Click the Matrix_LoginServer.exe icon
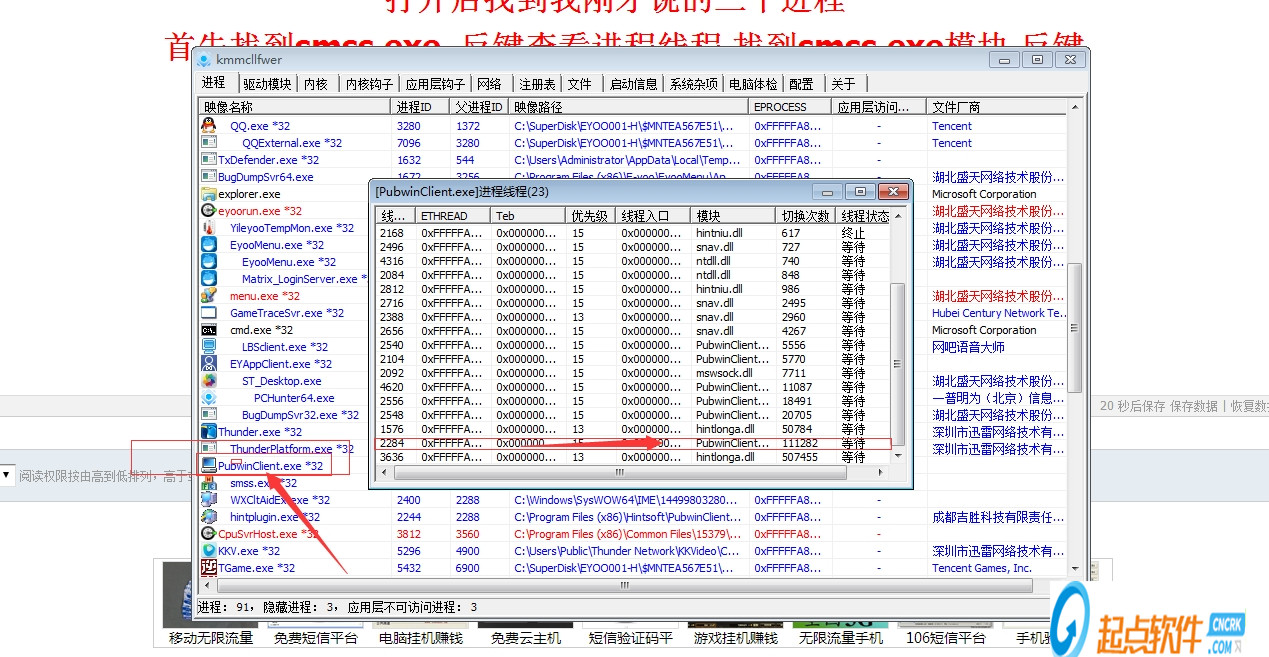The image size is (1269, 657). (208, 279)
